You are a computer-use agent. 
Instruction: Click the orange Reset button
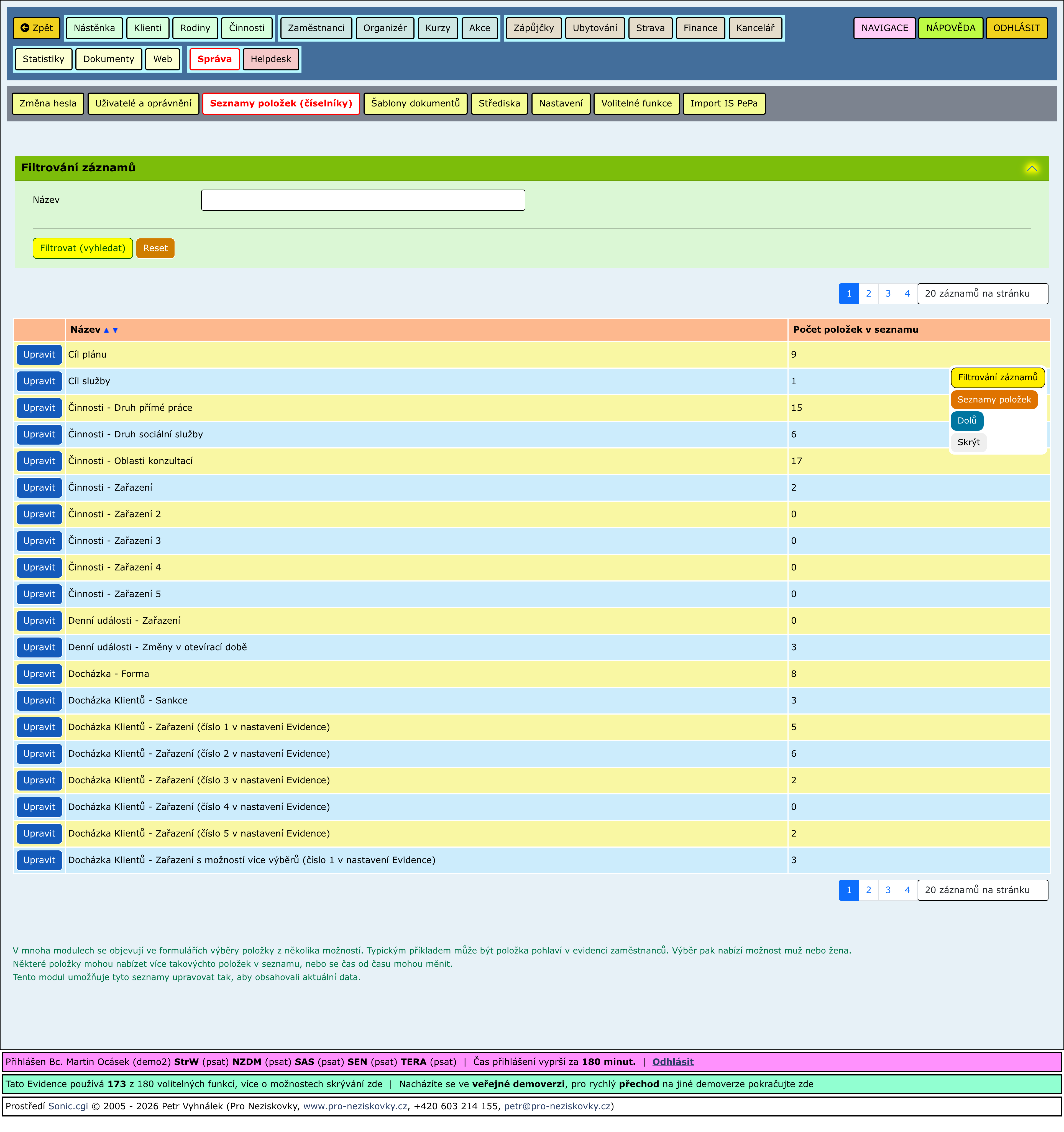tap(155, 248)
